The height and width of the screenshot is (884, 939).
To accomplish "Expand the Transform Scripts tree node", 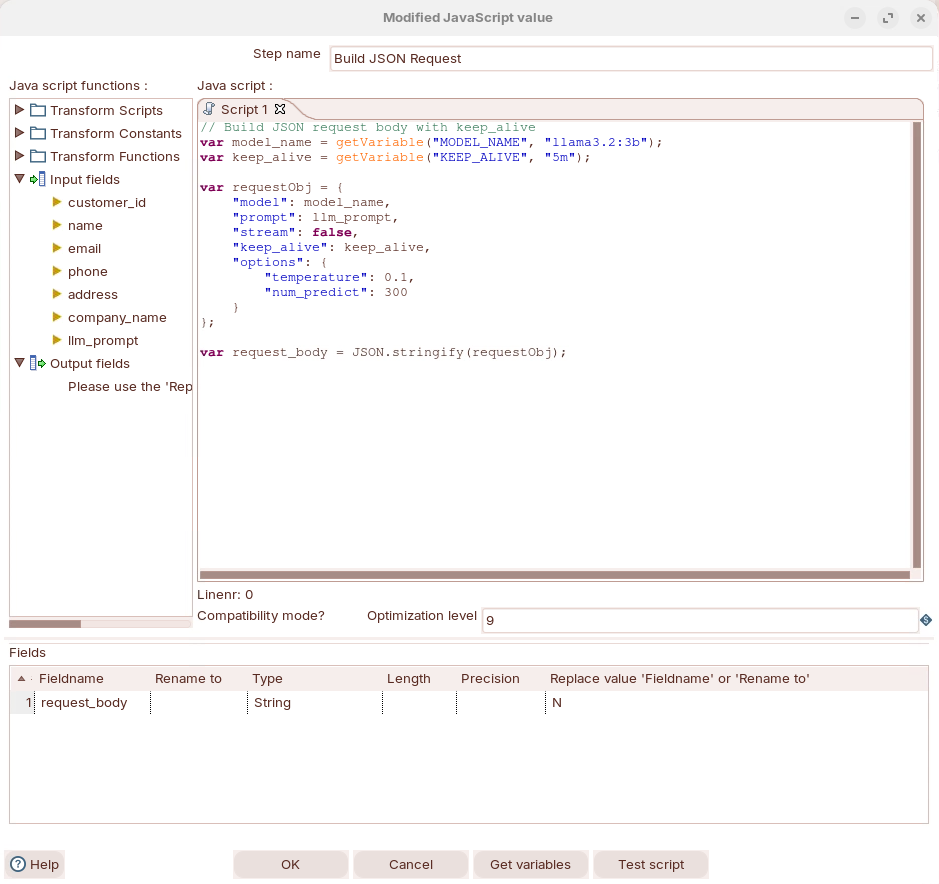I will tap(19, 110).
